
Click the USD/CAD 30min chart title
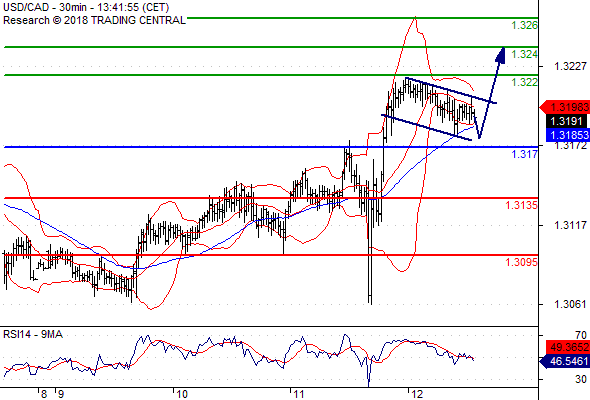coord(86,7)
